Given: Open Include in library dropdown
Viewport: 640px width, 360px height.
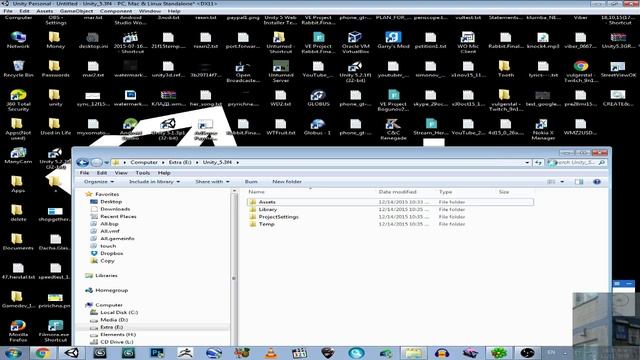Looking at the screenshot, I should point(154,182).
